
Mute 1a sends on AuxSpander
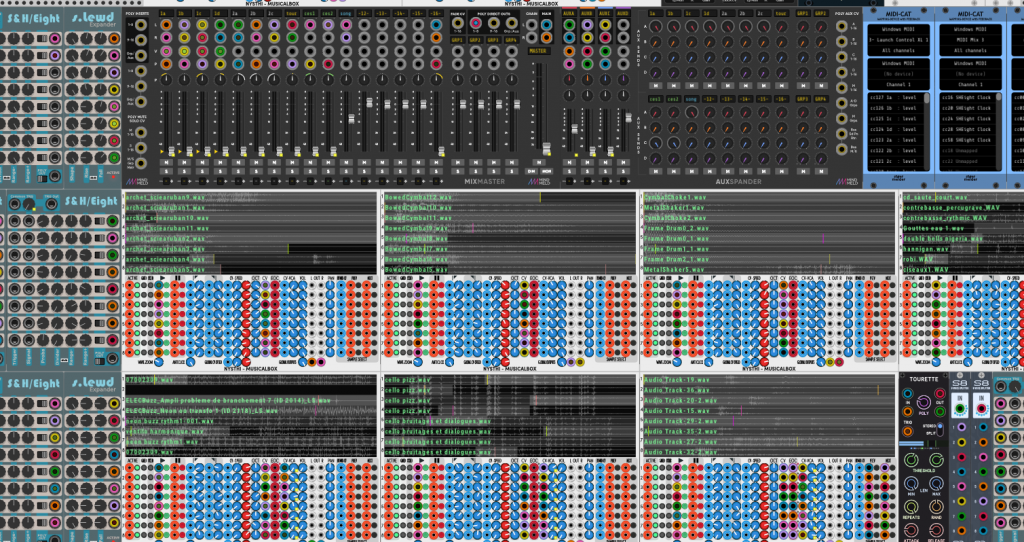[x=656, y=86]
